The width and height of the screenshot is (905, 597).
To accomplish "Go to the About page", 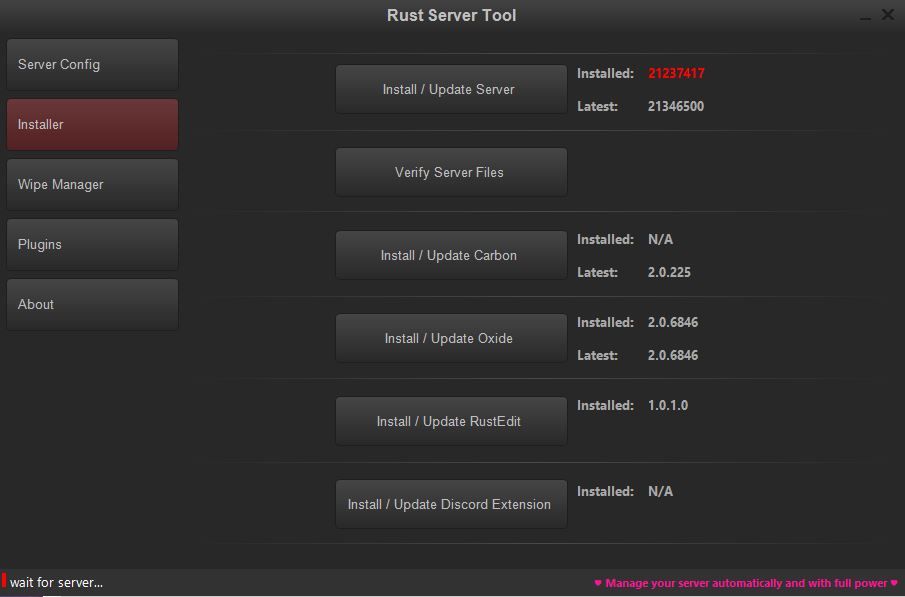I will pyautogui.click(x=92, y=305).
